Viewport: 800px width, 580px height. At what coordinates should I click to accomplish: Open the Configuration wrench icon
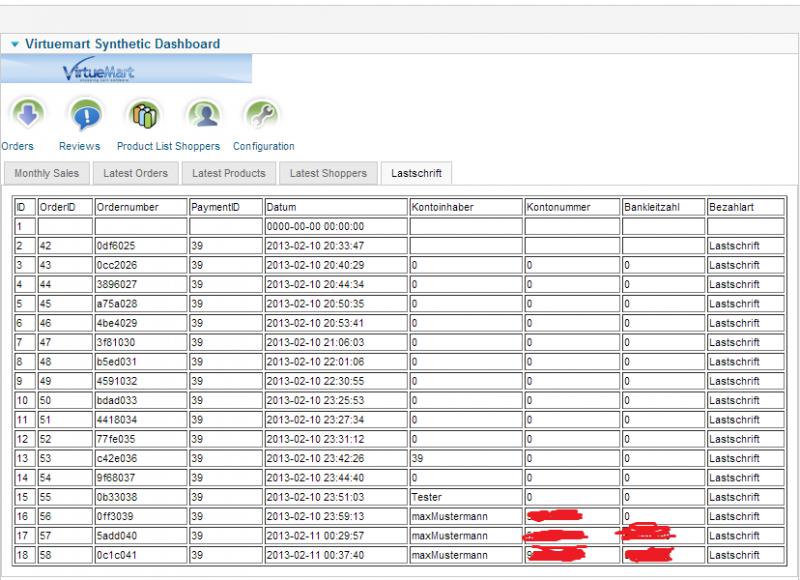pyautogui.click(x=262, y=116)
